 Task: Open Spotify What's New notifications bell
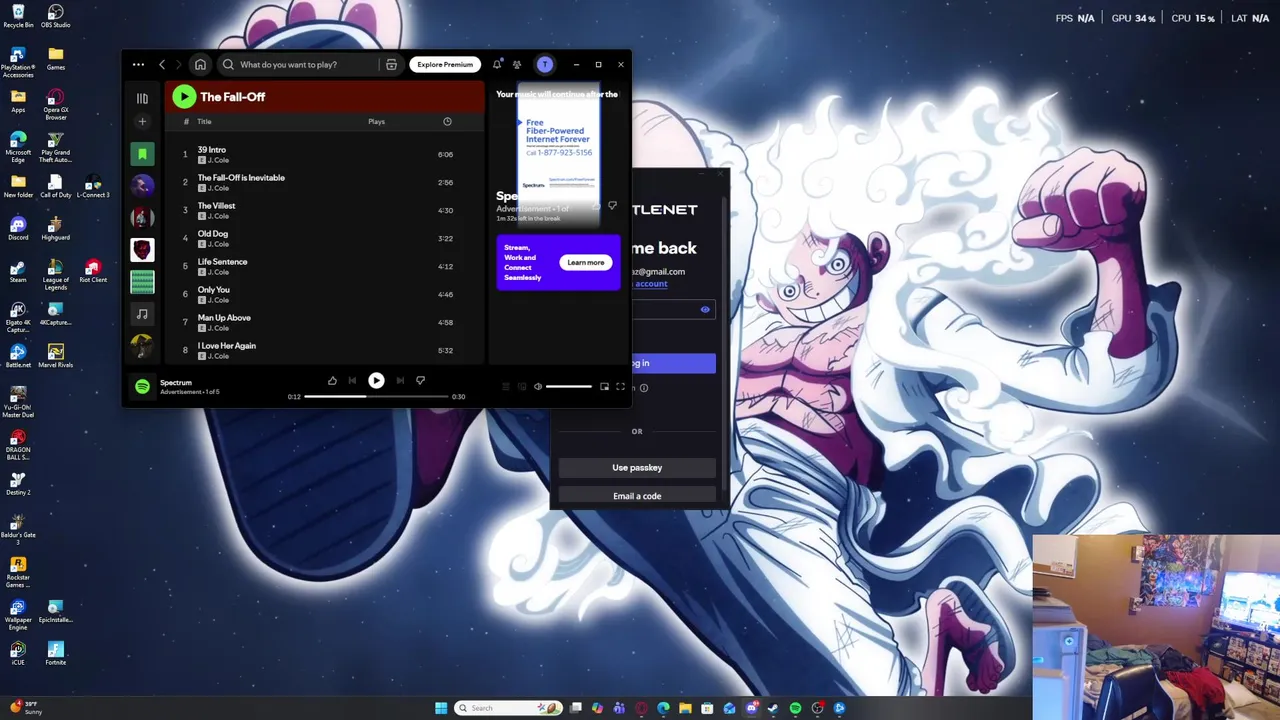point(497,64)
